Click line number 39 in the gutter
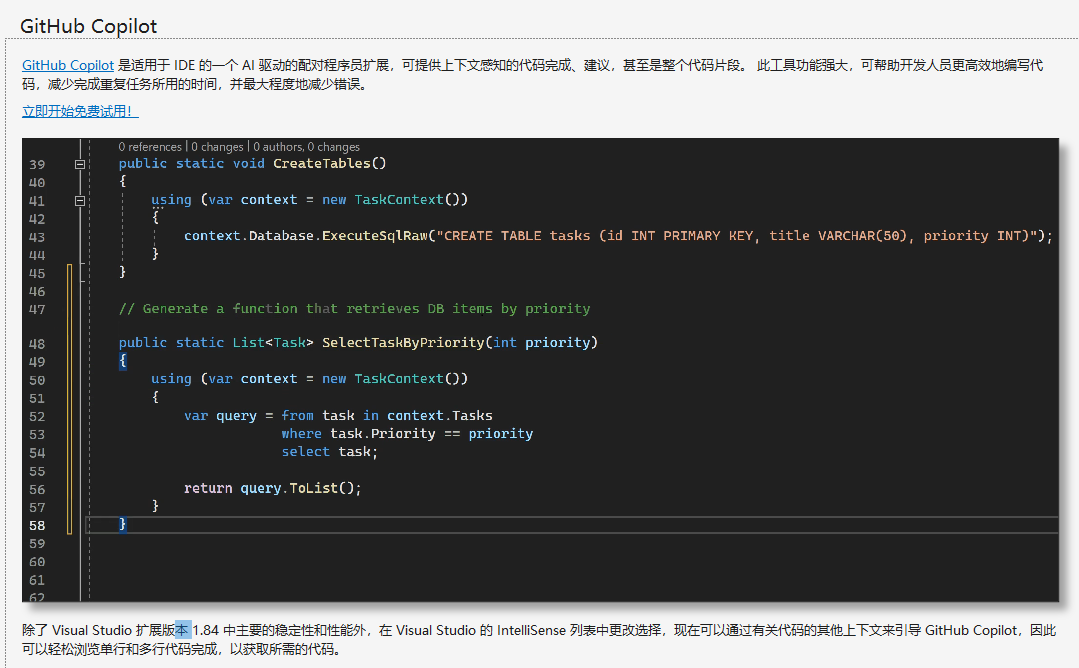The height and width of the screenshot is (668, 1079). click(37, 165)
